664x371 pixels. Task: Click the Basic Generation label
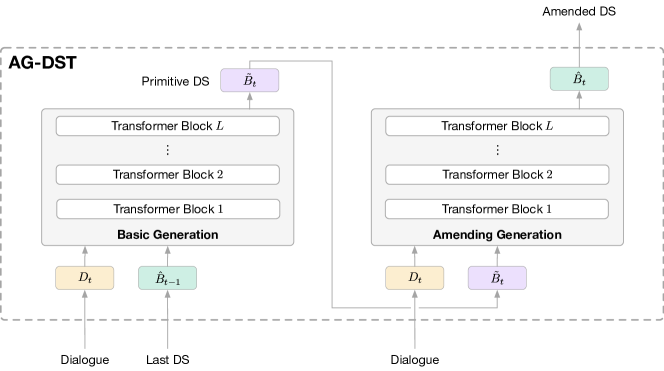tap(168, 235)
